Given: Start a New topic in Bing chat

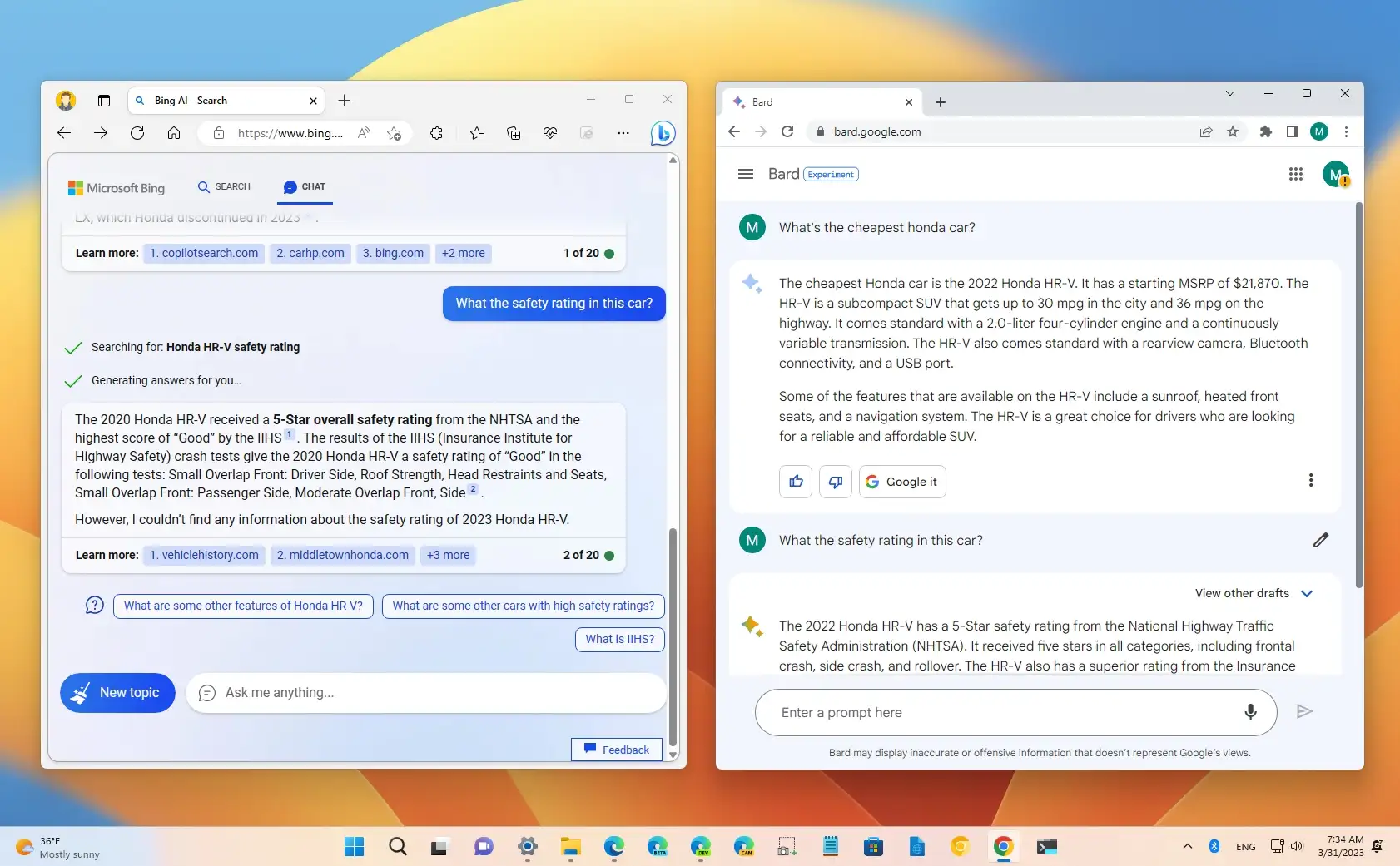Looking at the screenshot, I should pos(117,692).
